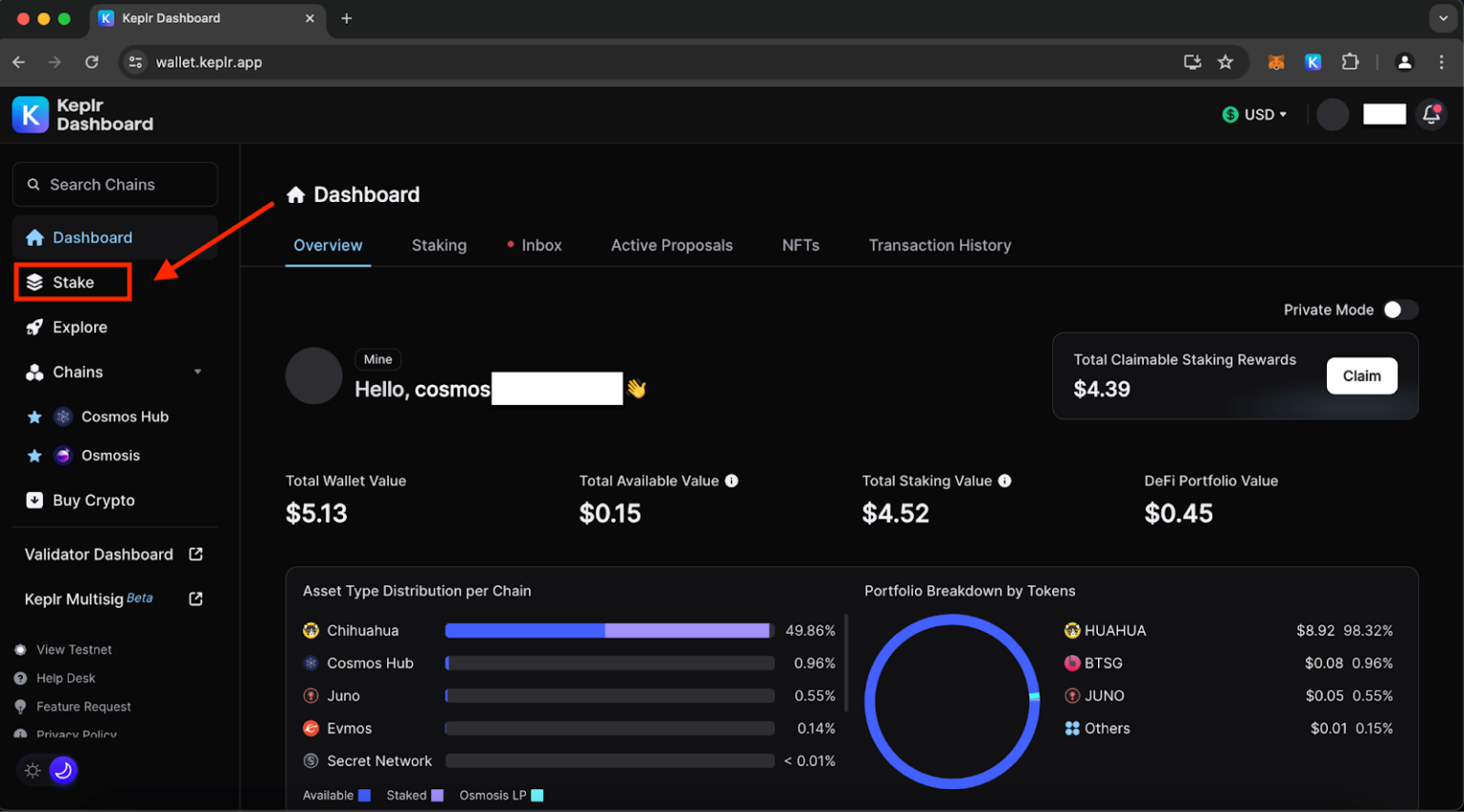This screenshot has height=812, width=1464.
Task: Click info icon beside Total Staking Value
Action: coord(1005,481)
